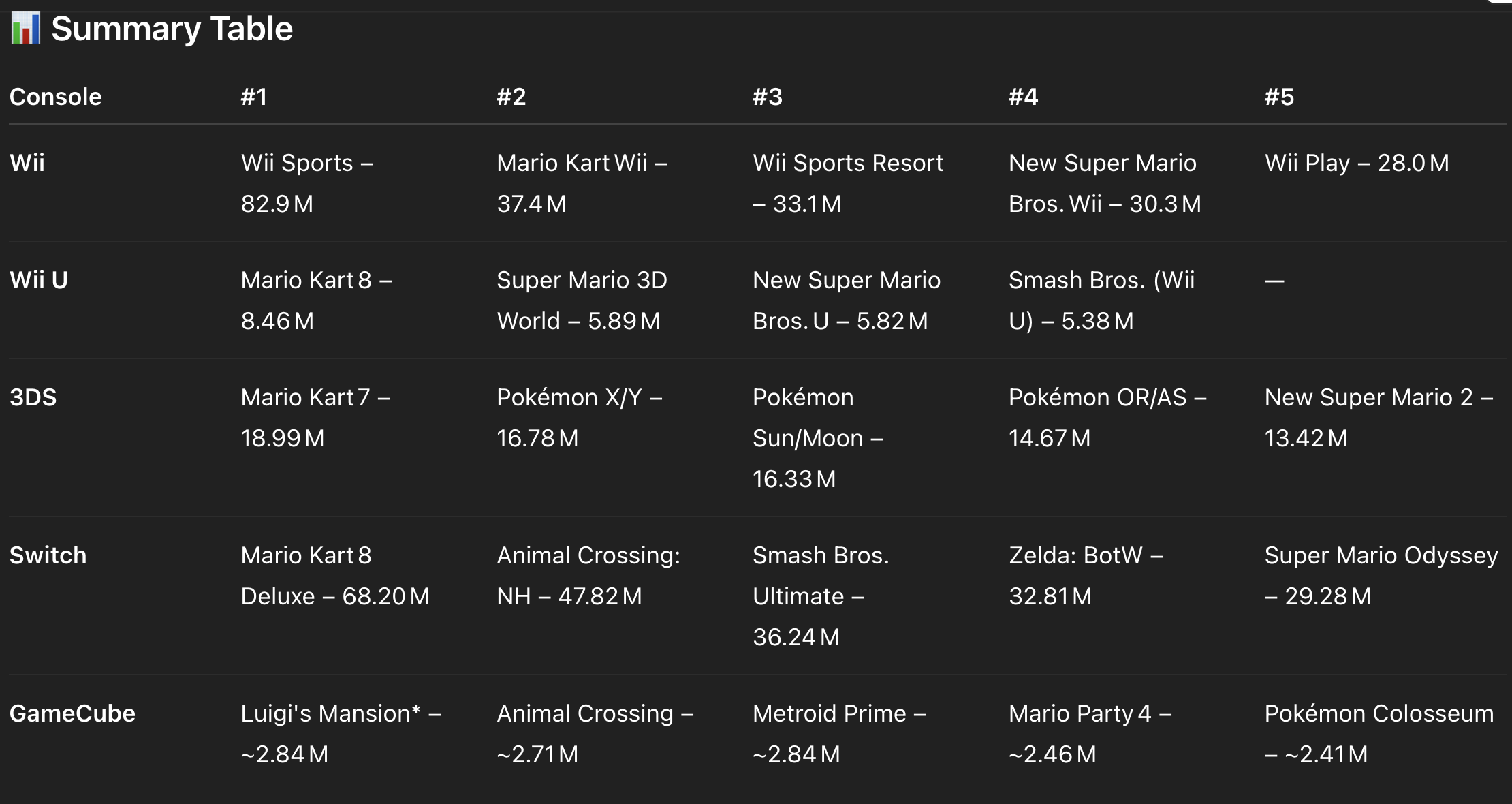Click the empty dash cell in Wii U row
This screenshot has height=804, width=1512.
coord(1274,280)
